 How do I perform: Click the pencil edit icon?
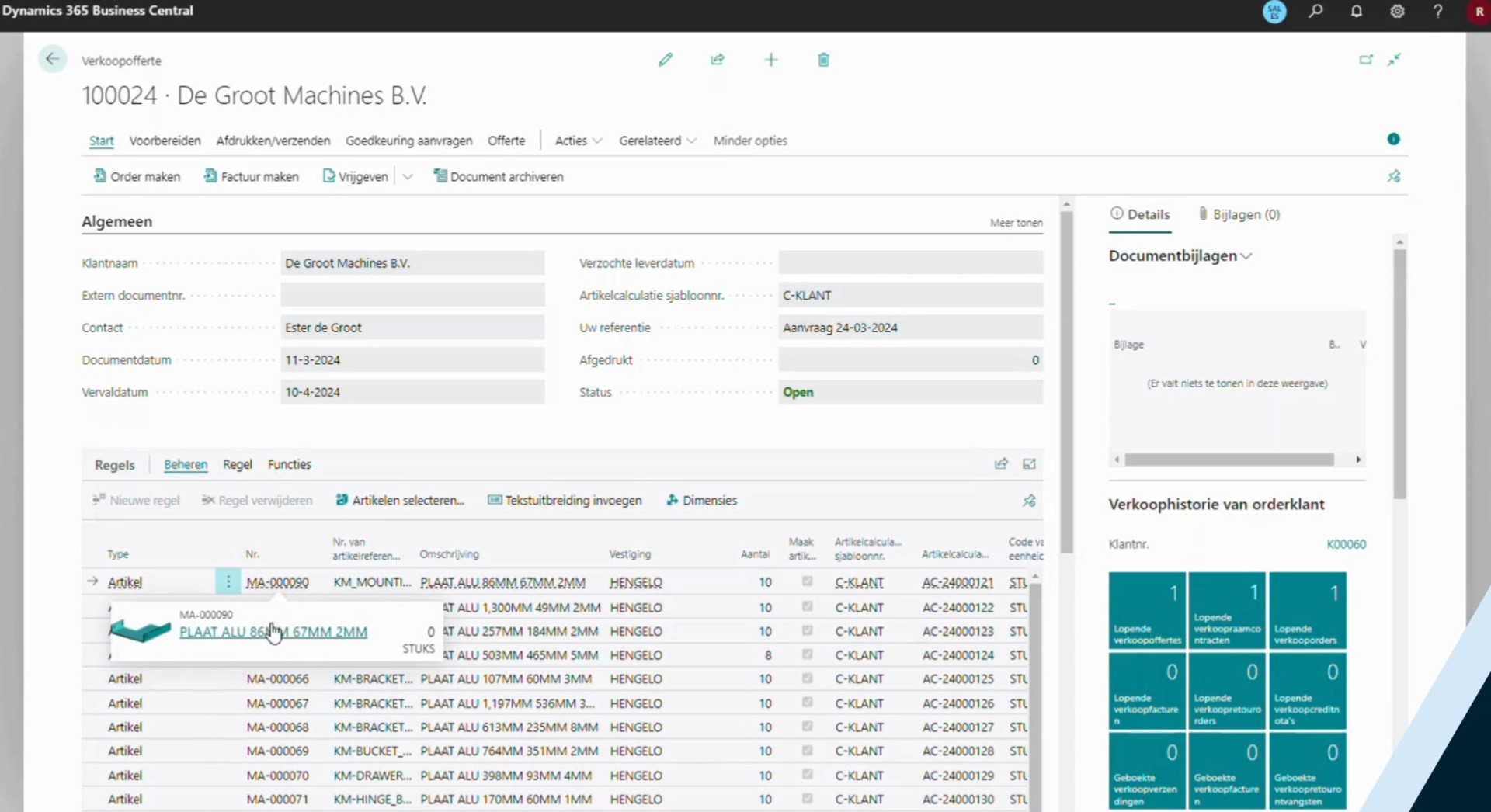tap(666, 60)
